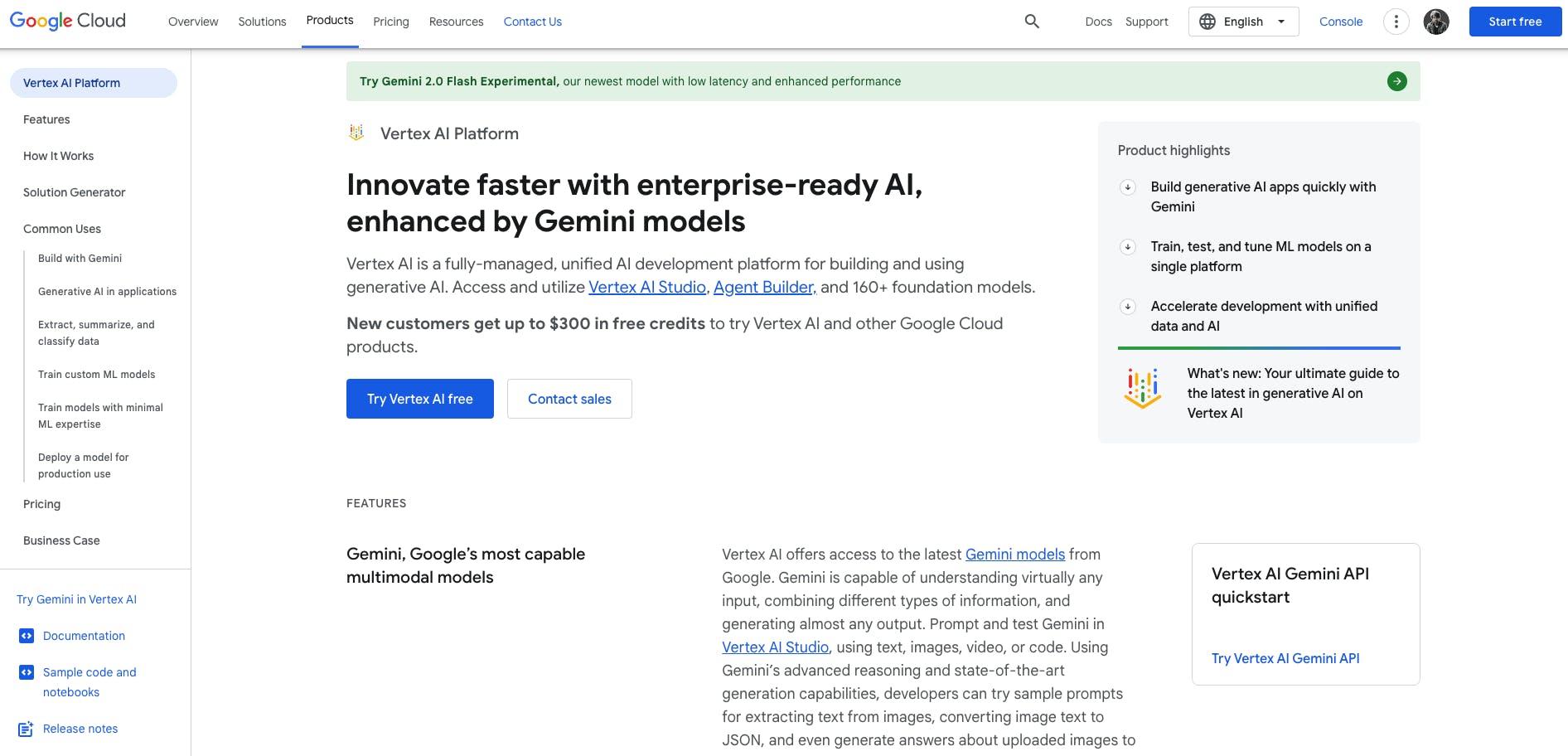This screenshot has width=1568, height=756.
Task: Open Train models with minimal ML expertise
Action: point(100,415)
